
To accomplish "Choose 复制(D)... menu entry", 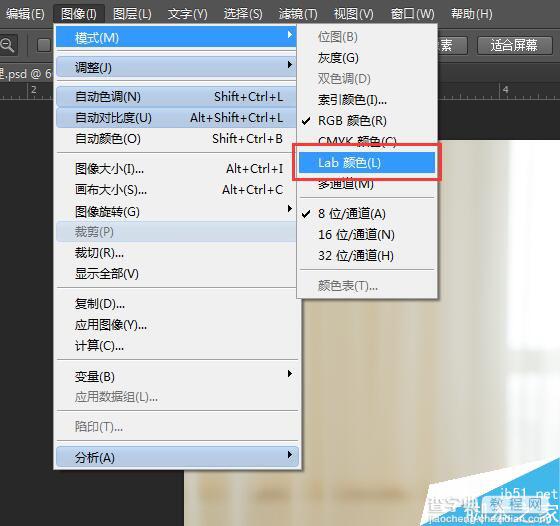I will pos(176,304).
